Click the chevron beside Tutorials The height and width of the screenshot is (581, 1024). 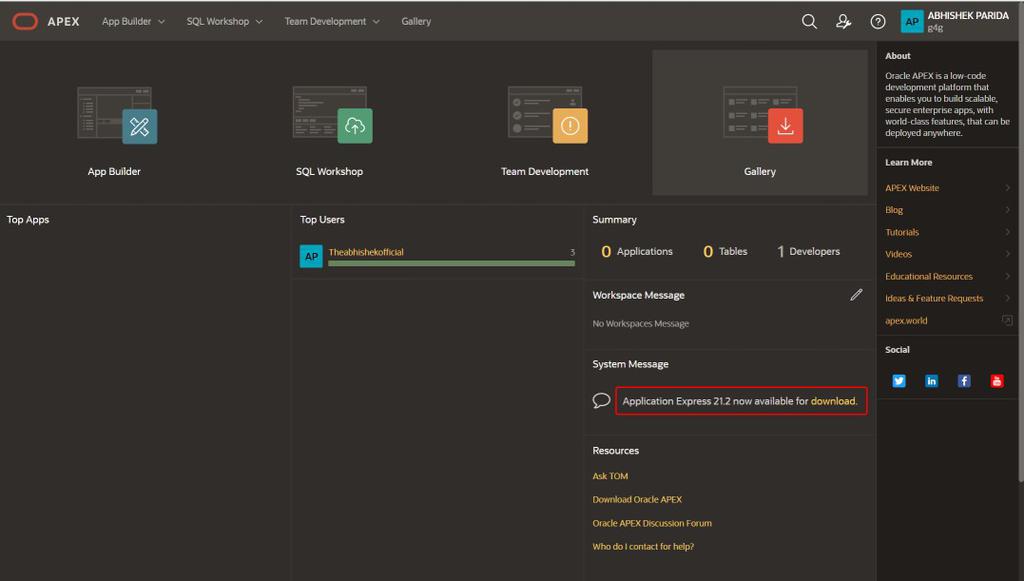pyautogui.click(x=1008, y=232)
